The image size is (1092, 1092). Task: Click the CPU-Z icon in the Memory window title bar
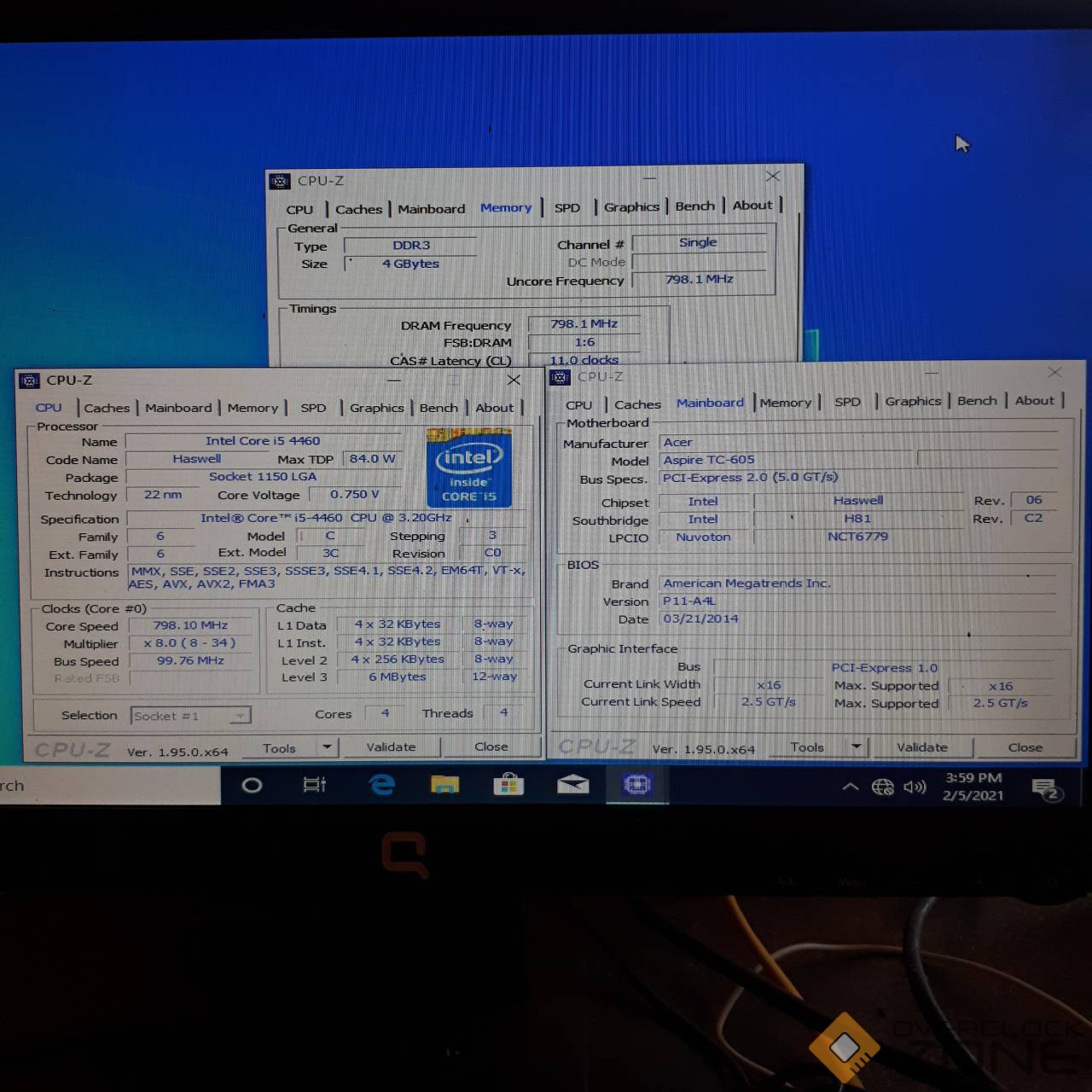[x=280, y=181]
